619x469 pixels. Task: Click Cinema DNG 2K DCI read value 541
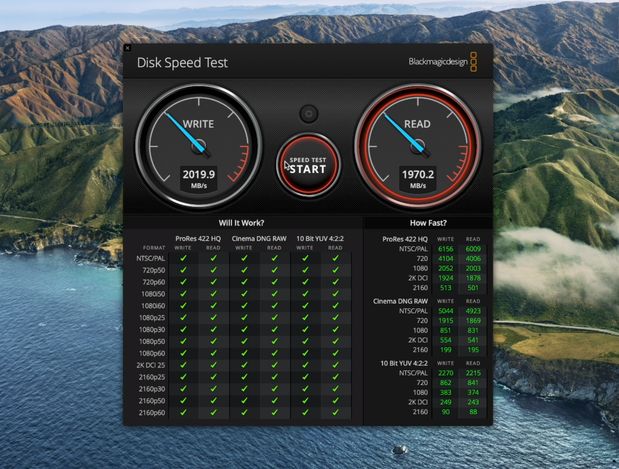[x=473, y=340]
